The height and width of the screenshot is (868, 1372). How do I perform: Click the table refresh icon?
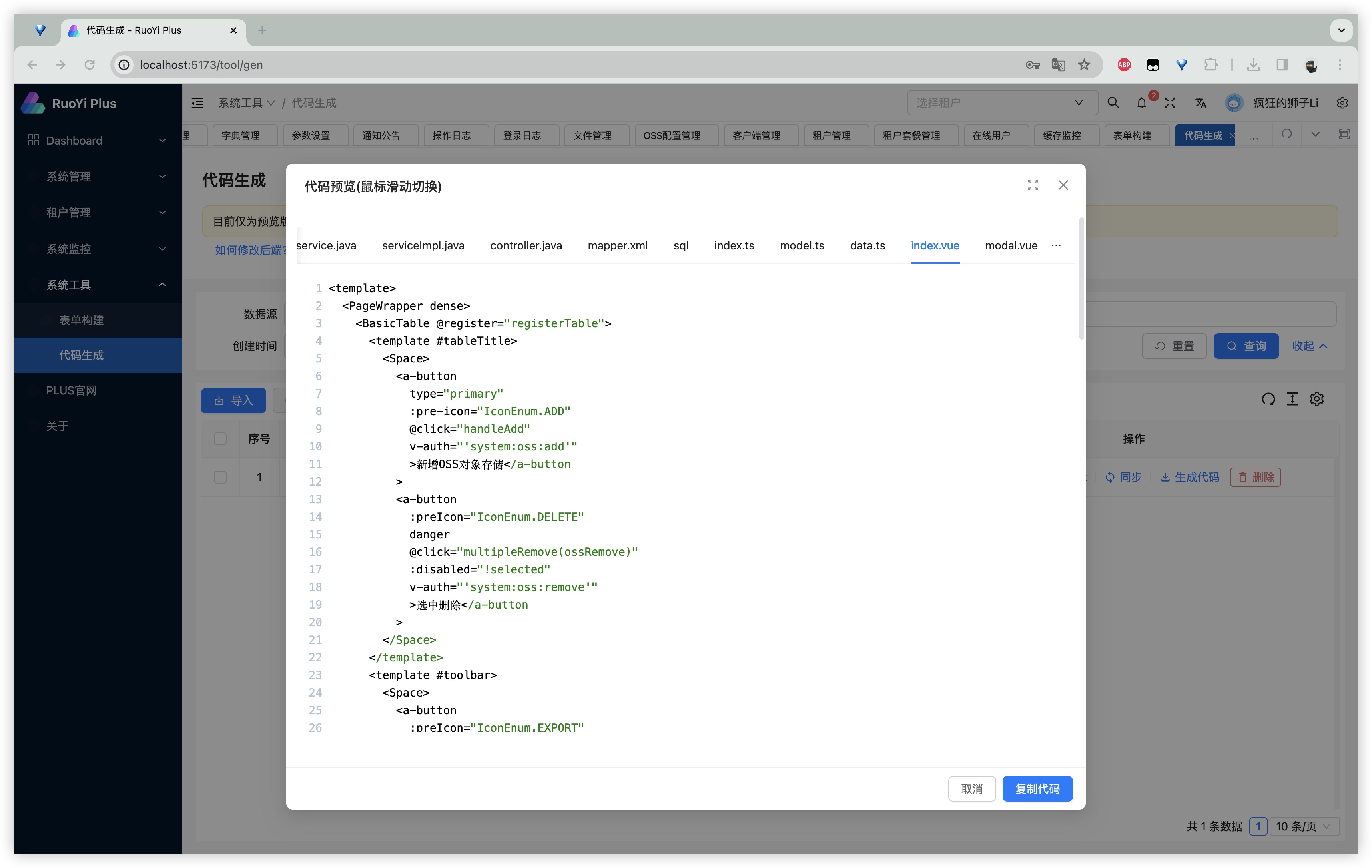(1268, 399)
